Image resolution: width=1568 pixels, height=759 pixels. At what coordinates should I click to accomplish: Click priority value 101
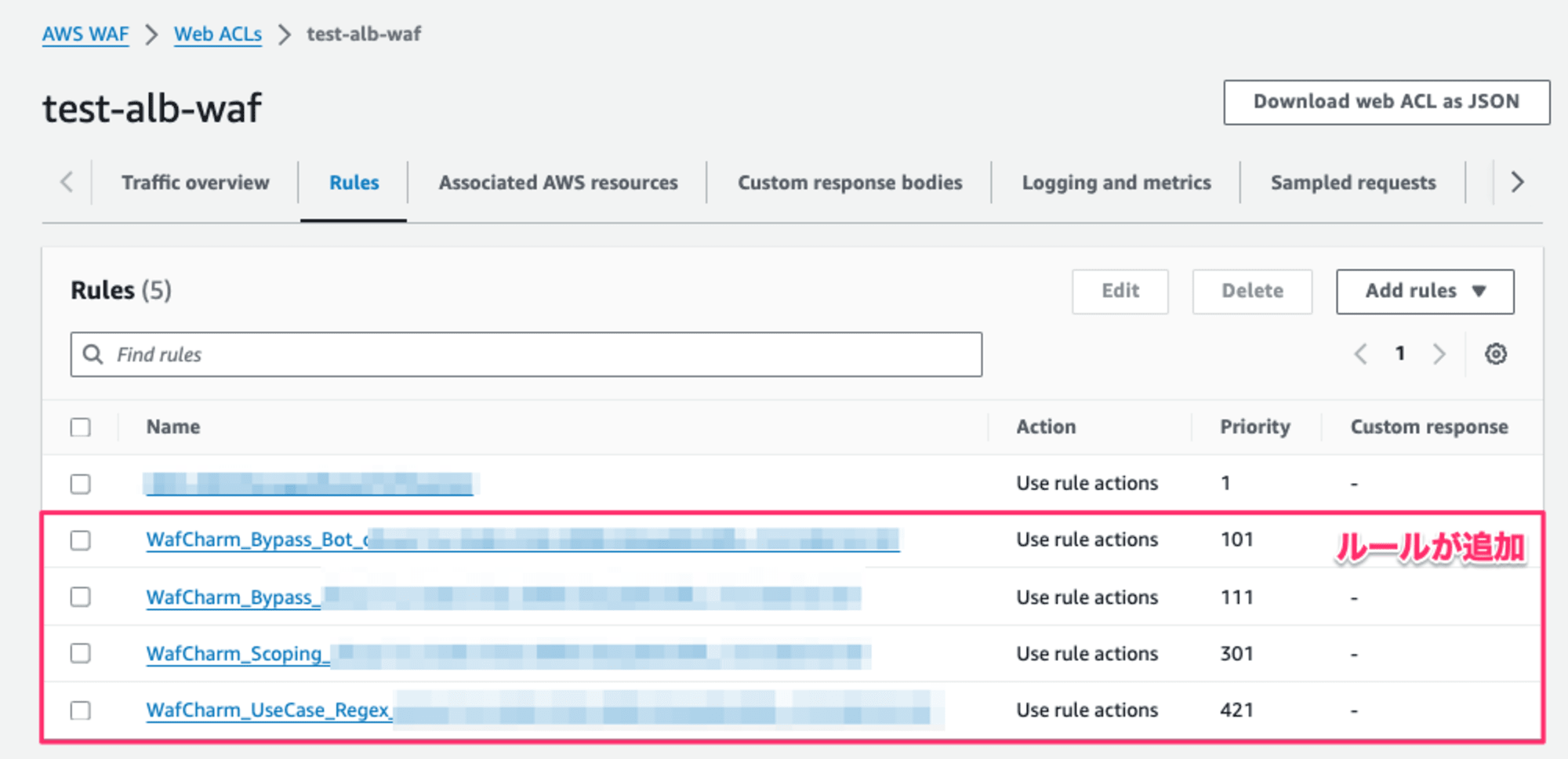(x=1236, y=539)
